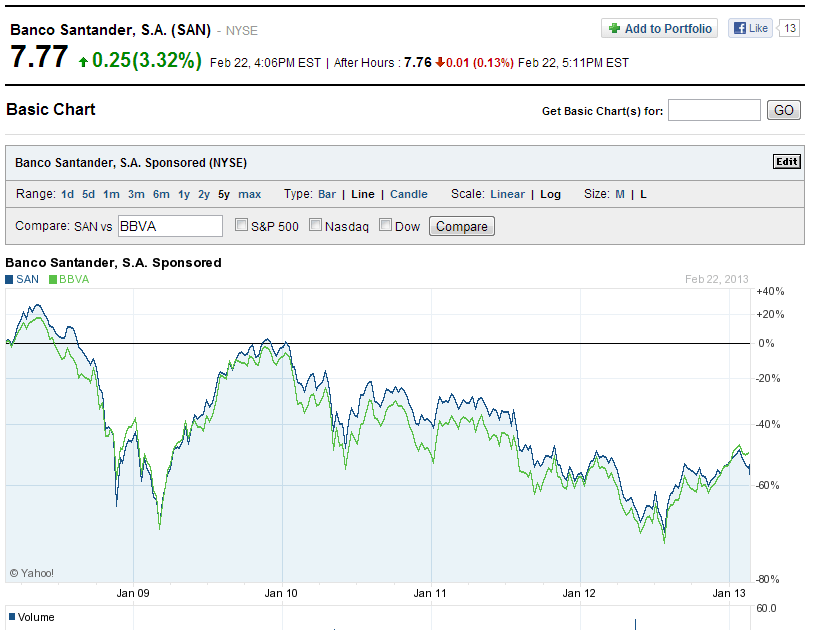Click the Jan 10 axis label
The height and width of the screenshot is (630, 813).
click(x=281, y=593)
